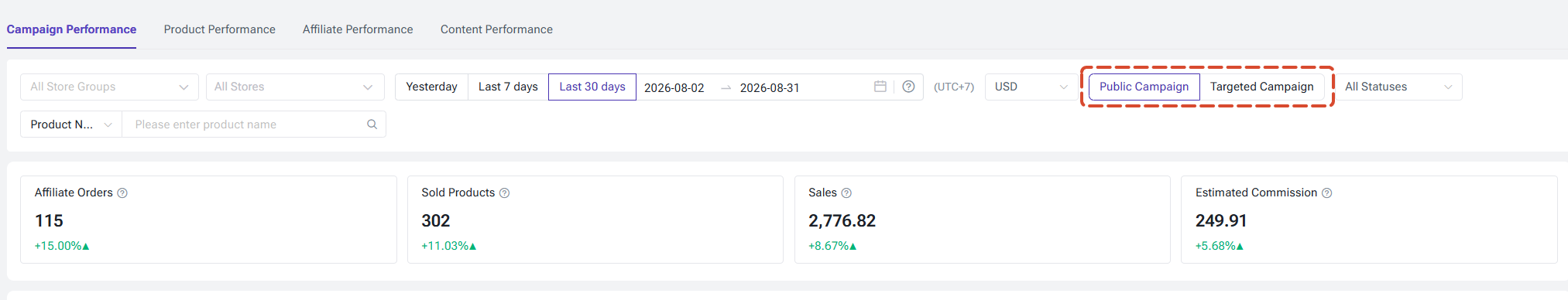Open the date range calendar icon
1568x300 pixels.
pos(880,87)
